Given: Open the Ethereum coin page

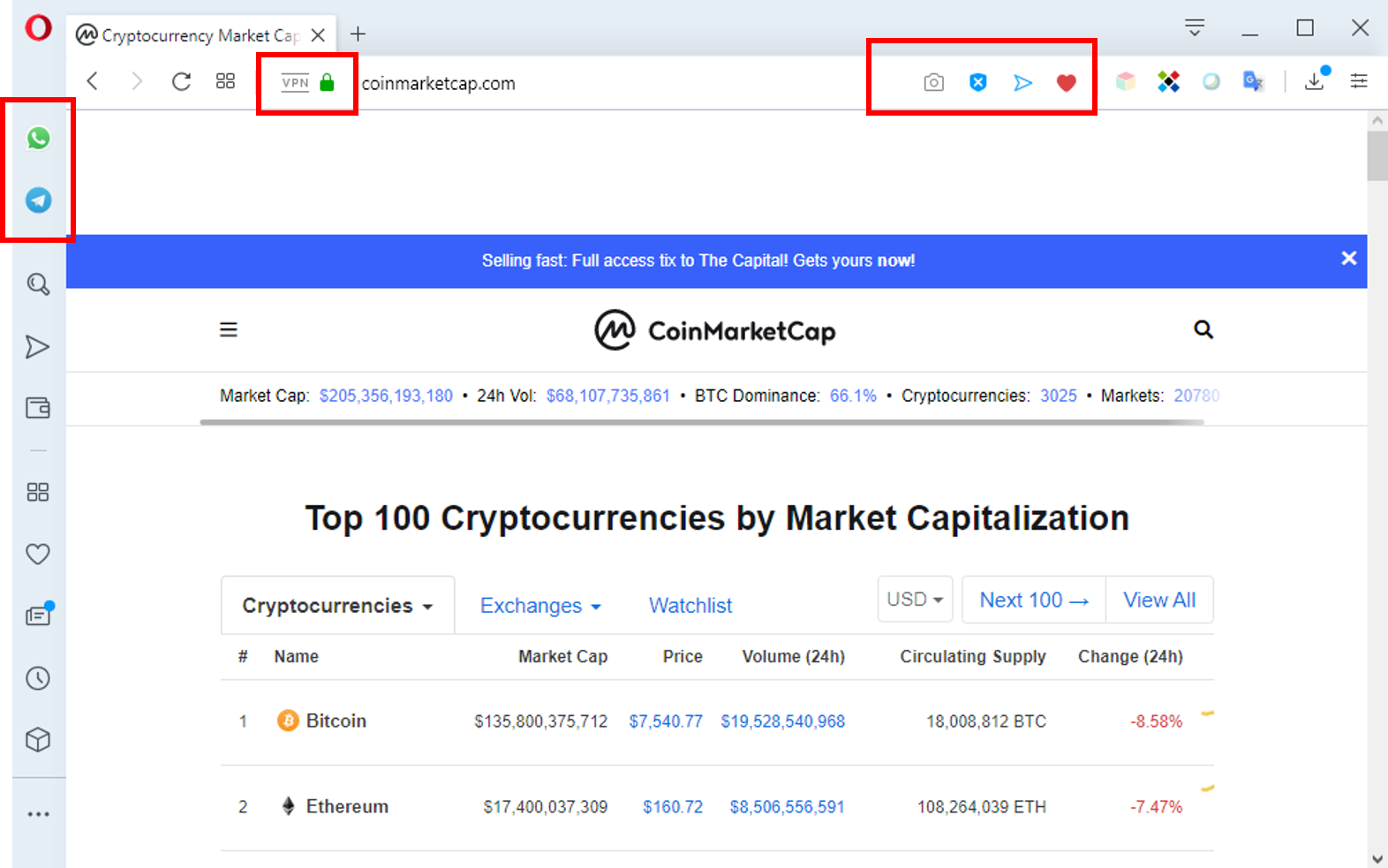Looking at the screenshot, I should 347,806.
